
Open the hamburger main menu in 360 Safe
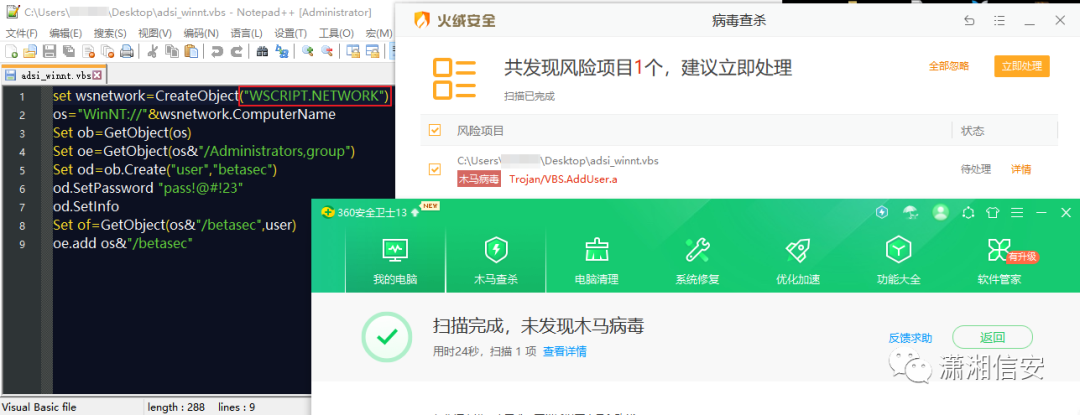(1017, 212)
